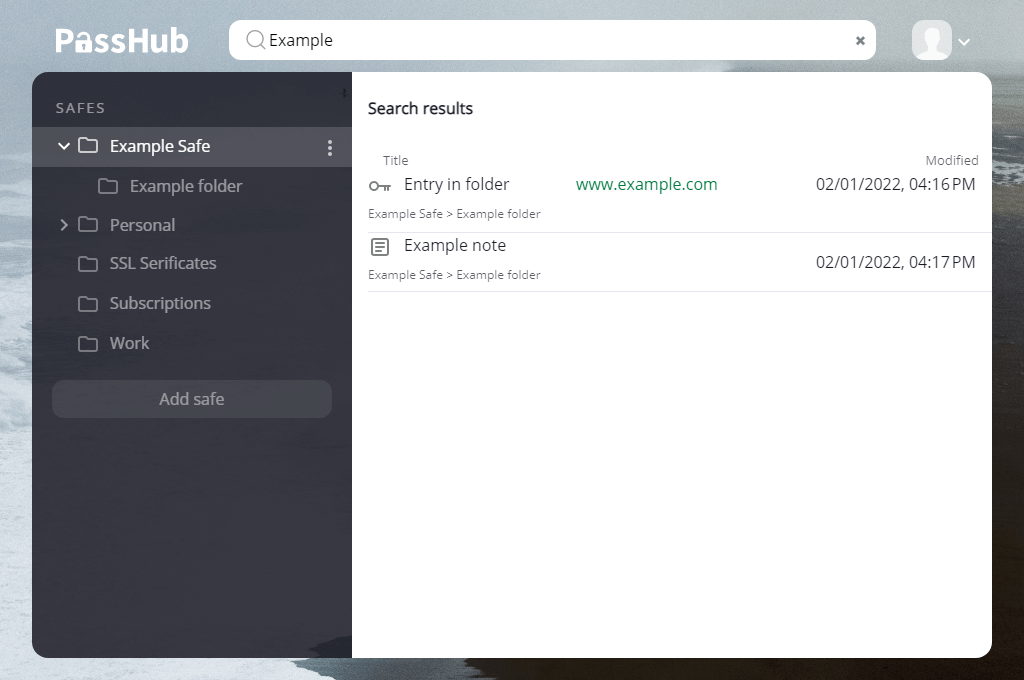The width and height of the screenshot is (1024, 680).
Task: Expand the Personal safe chevron
Action: coord(64,225)
